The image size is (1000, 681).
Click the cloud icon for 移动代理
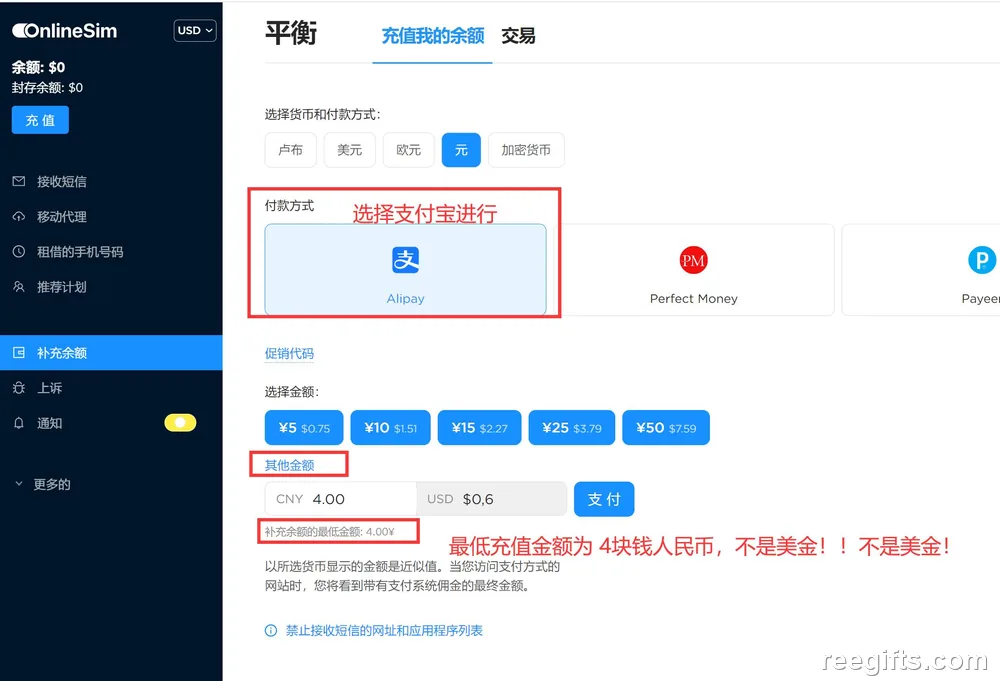coord(19,216)
